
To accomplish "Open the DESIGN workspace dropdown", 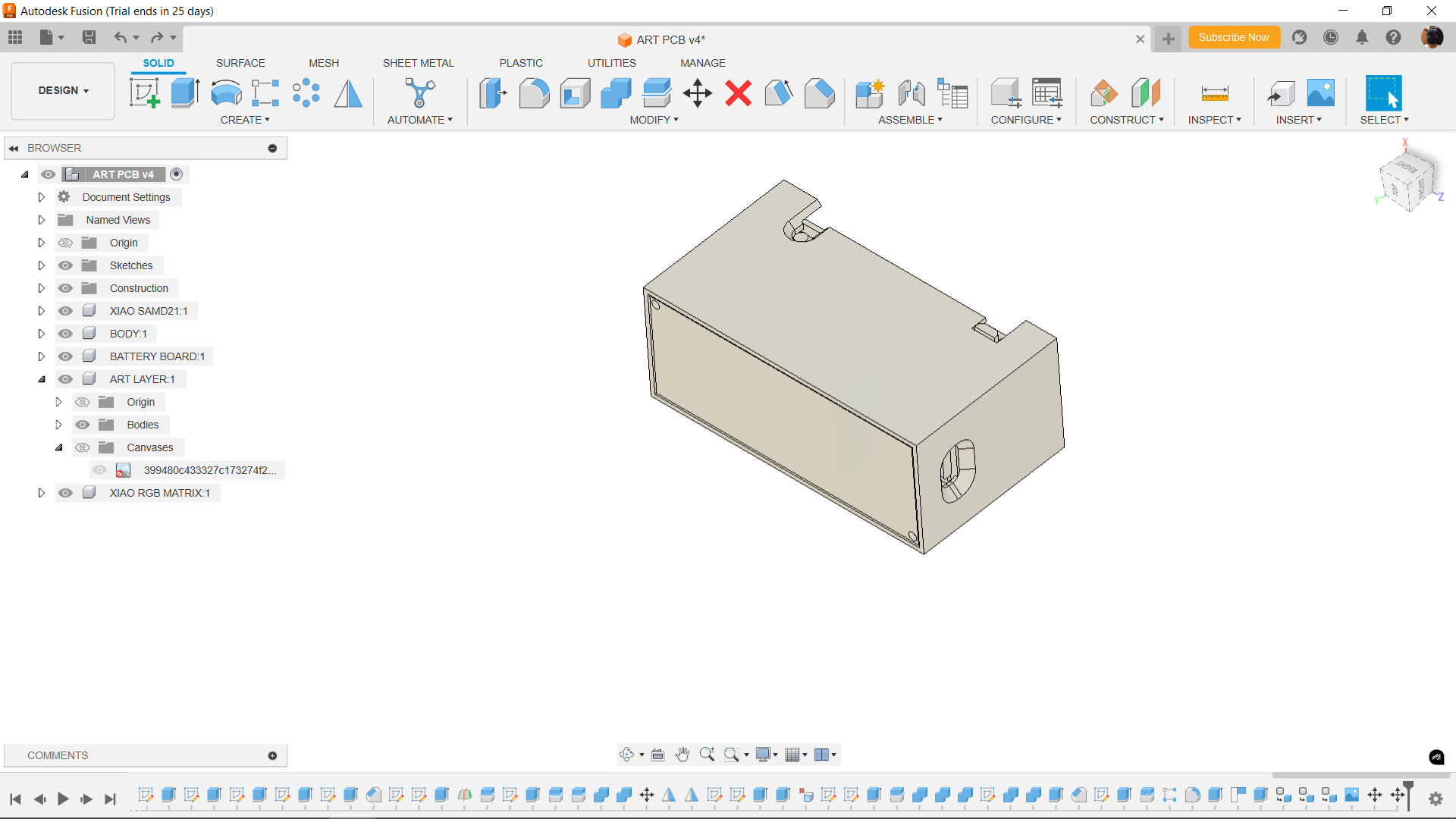I will click(63, 90).
